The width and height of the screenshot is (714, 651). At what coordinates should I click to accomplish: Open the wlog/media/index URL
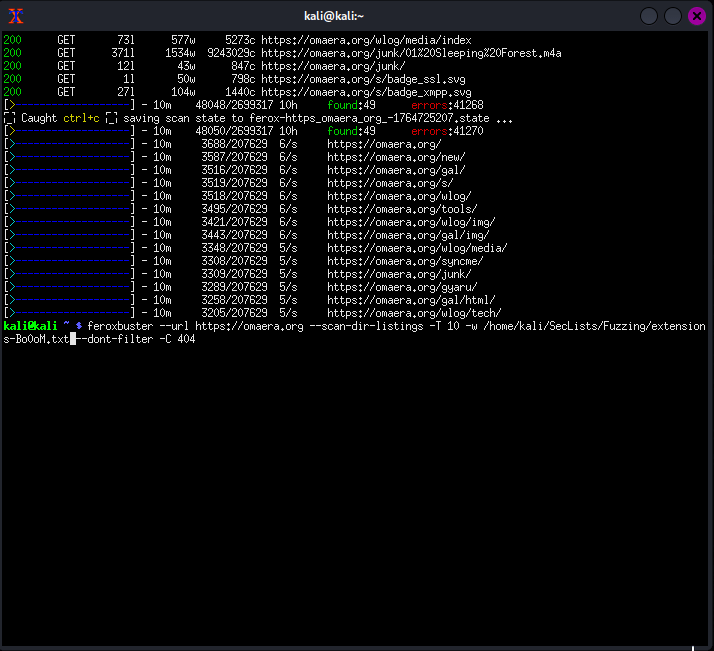point(368,40)
